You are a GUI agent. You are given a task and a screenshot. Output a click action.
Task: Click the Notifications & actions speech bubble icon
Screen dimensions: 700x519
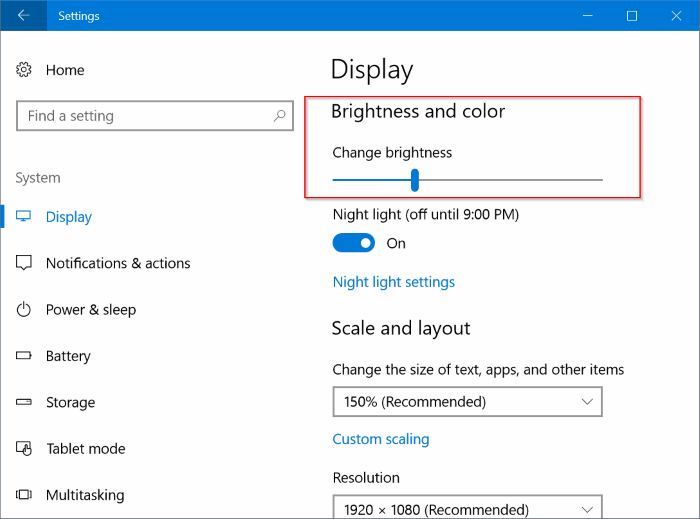pyautogui.click(x=24, y=263)
